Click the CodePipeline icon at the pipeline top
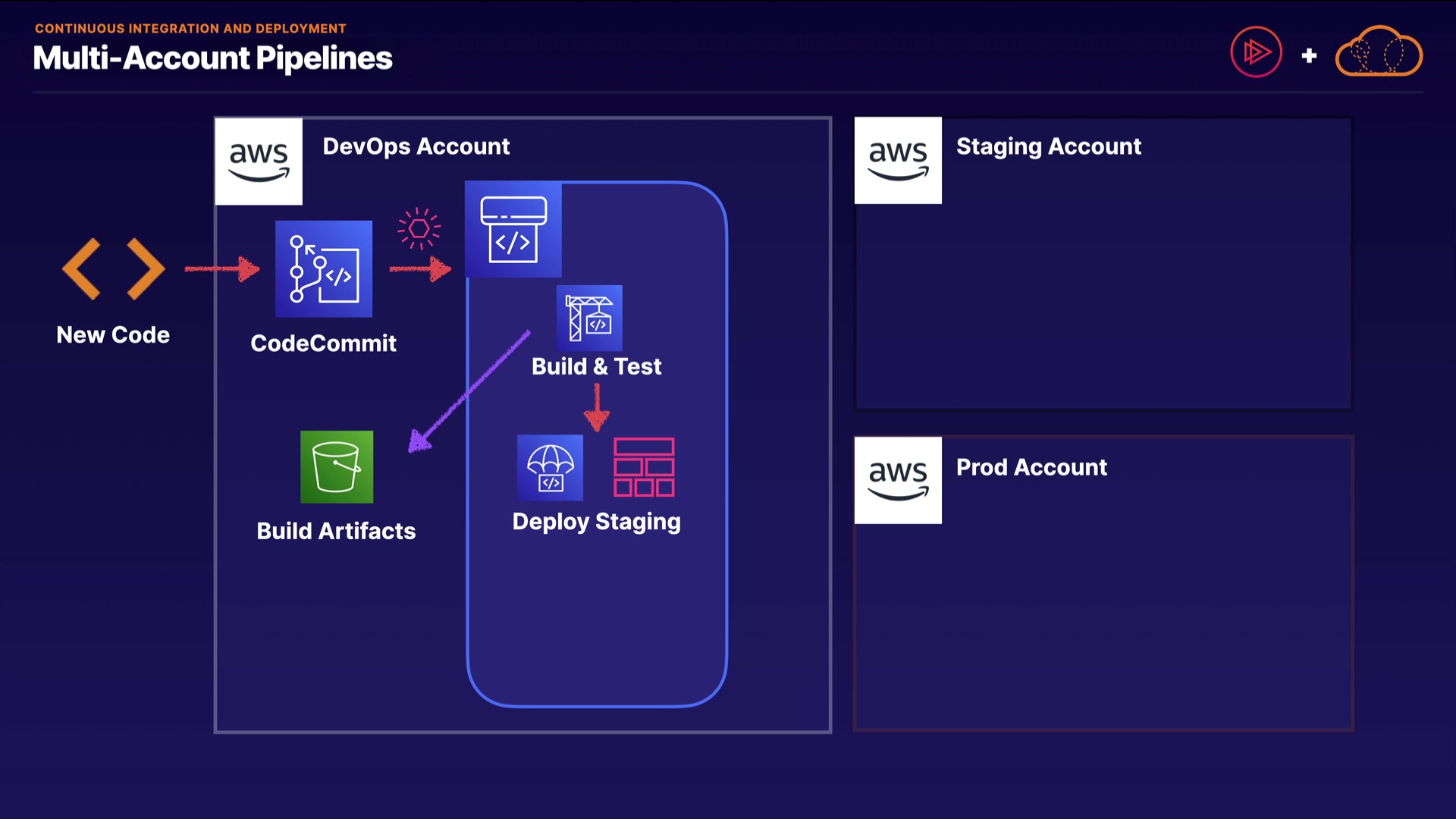 513,229
